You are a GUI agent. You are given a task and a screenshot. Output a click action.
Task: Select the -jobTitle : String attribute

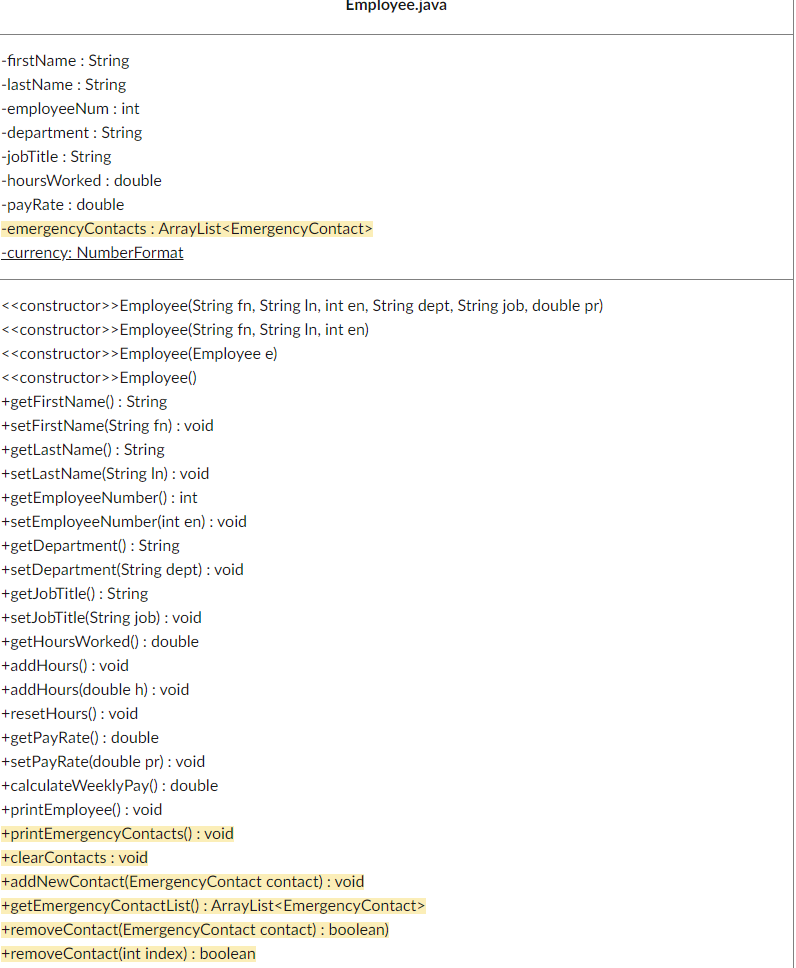[x=56, y=157]
